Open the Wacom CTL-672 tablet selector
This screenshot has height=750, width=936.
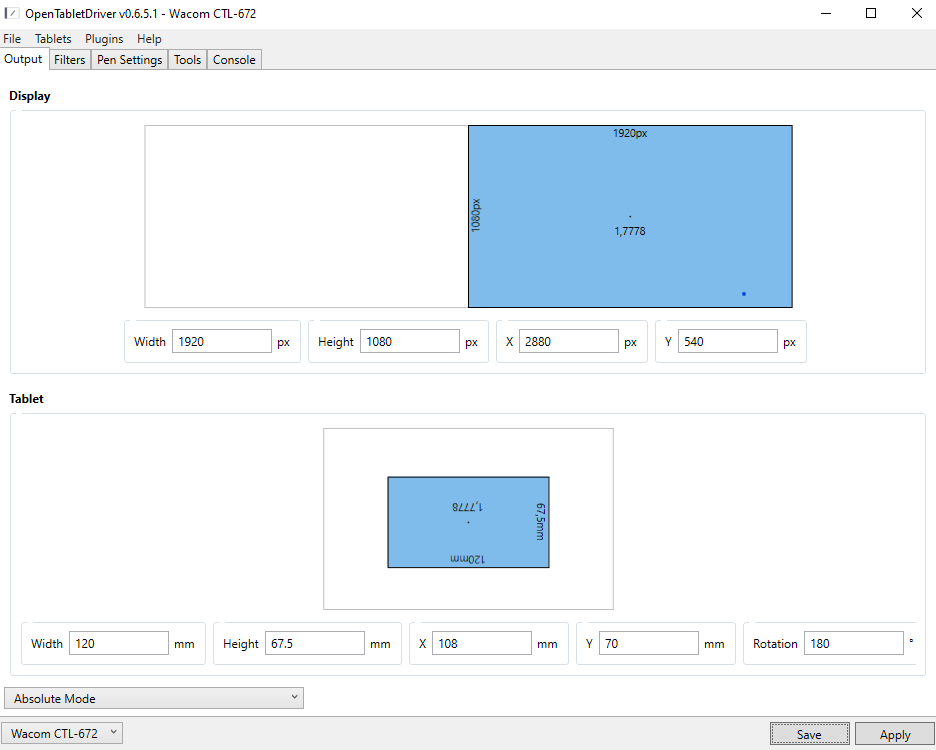(62, 733)
